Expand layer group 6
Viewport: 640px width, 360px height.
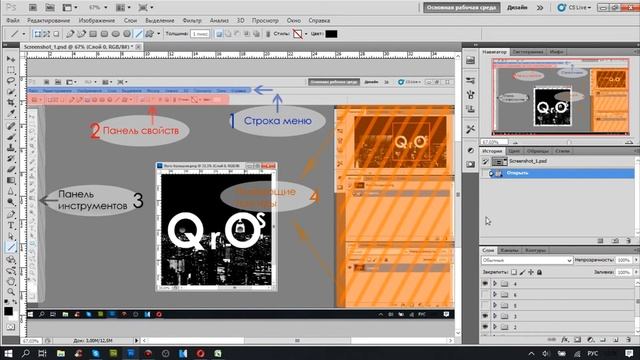coord(495,294)
